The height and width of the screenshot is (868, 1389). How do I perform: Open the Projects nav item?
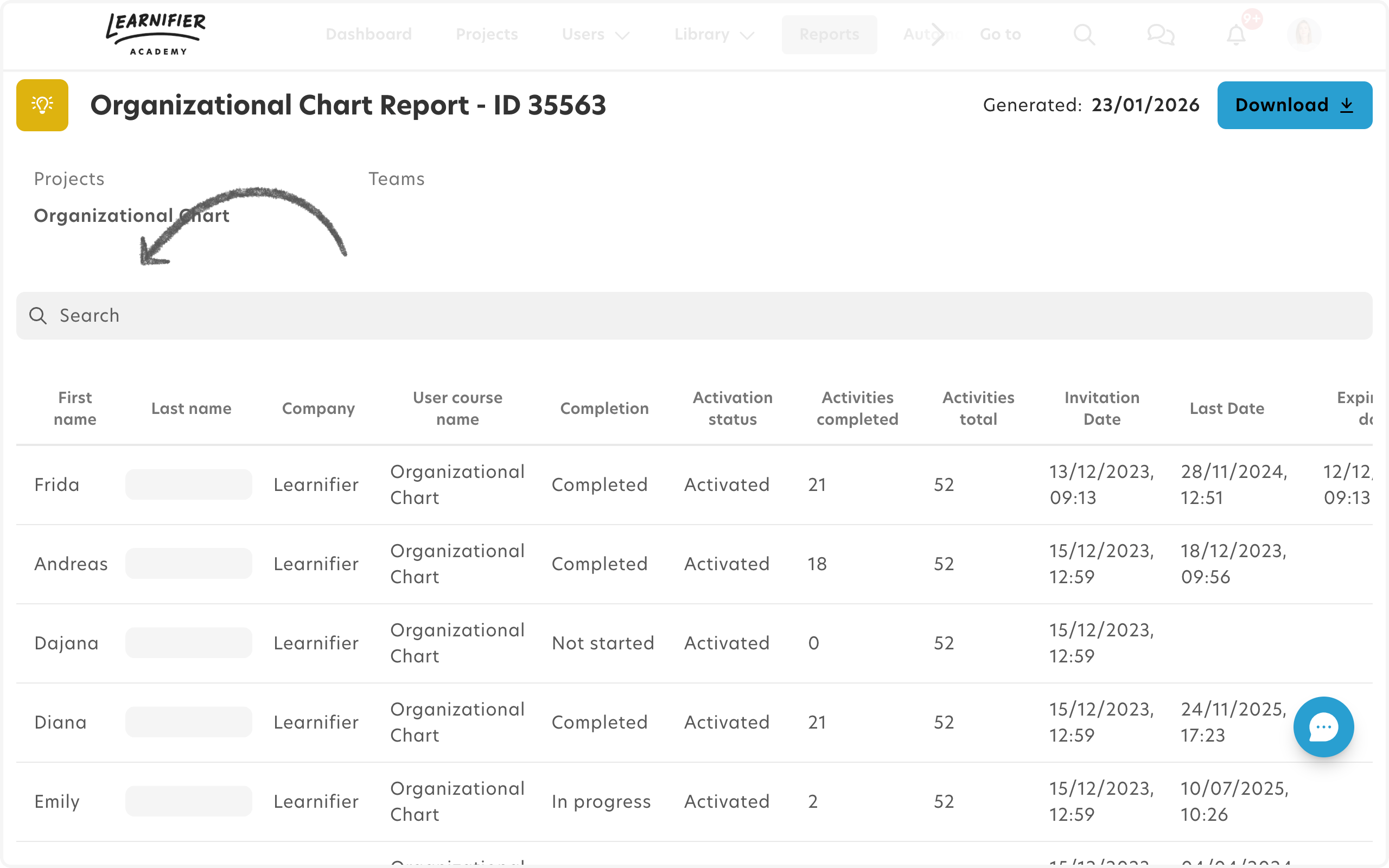(487, 34)
